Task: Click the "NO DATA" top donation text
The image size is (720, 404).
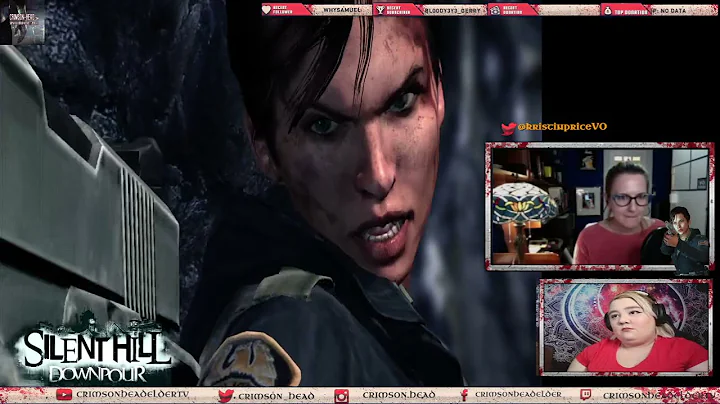Action: point(674,10)
